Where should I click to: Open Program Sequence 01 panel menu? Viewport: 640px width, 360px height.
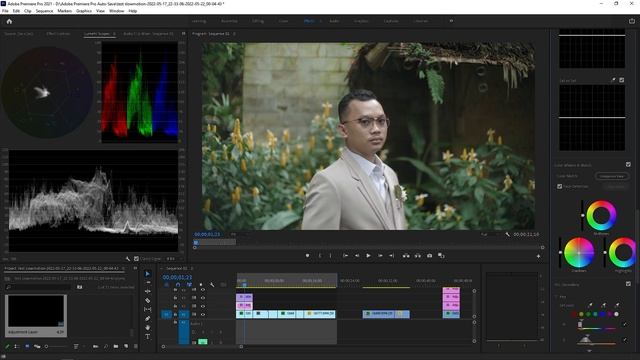234,34
